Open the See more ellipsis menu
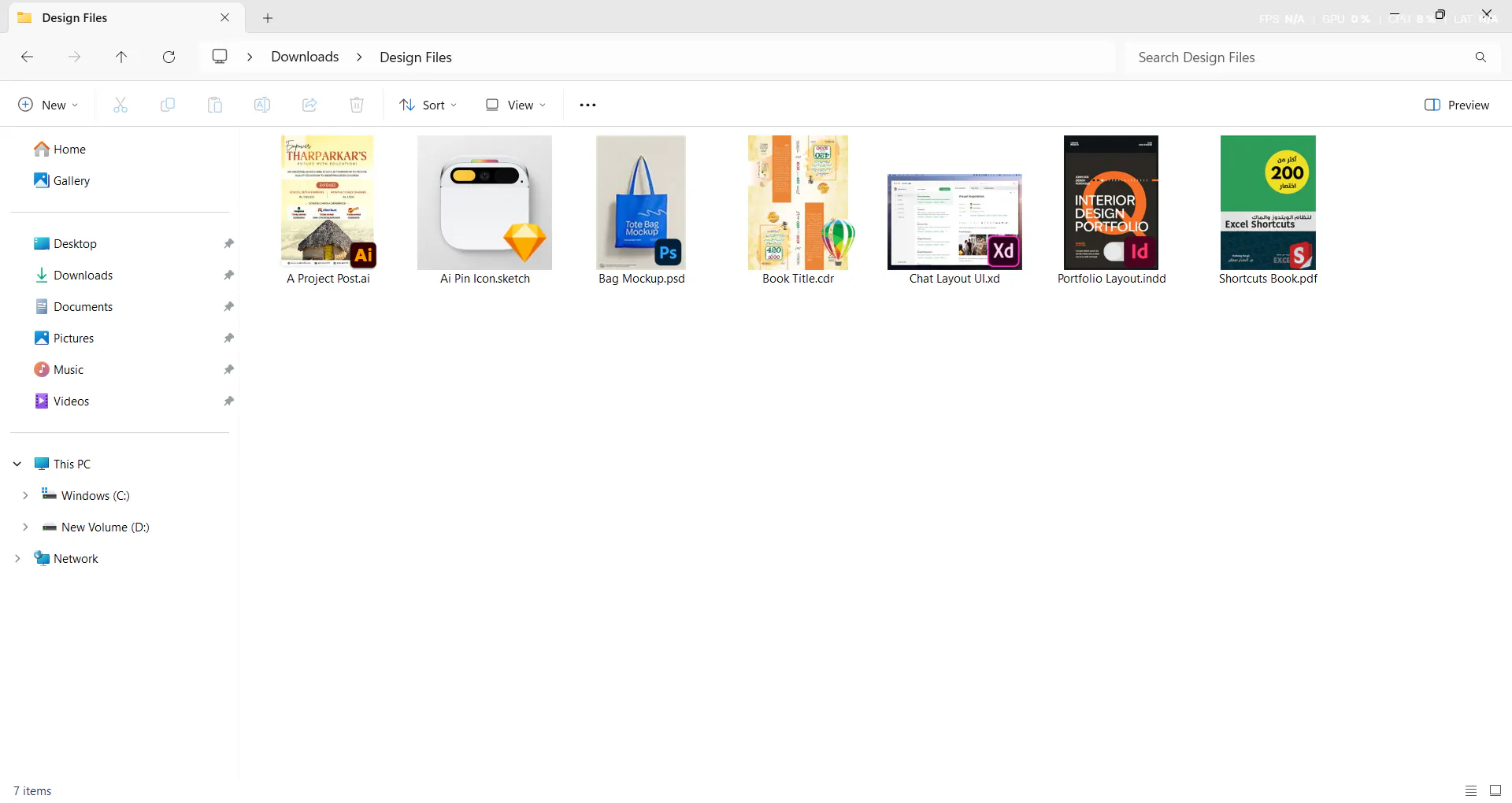Image resolution: width=1512 pixels, height=803 pixels. pos(587,105)
